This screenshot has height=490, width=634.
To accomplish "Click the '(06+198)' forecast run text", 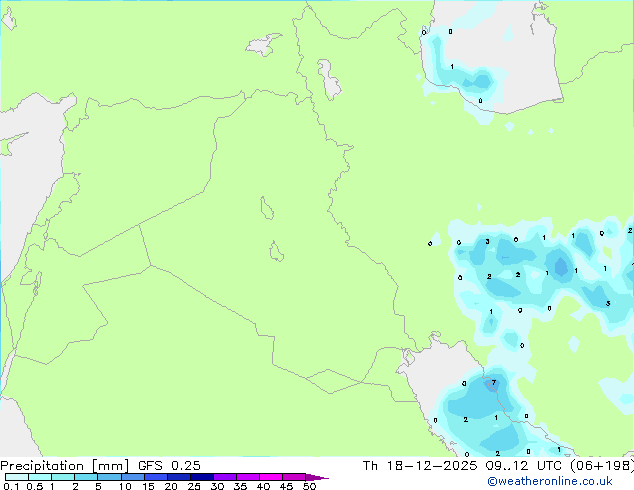I will [x=602, y=466].
